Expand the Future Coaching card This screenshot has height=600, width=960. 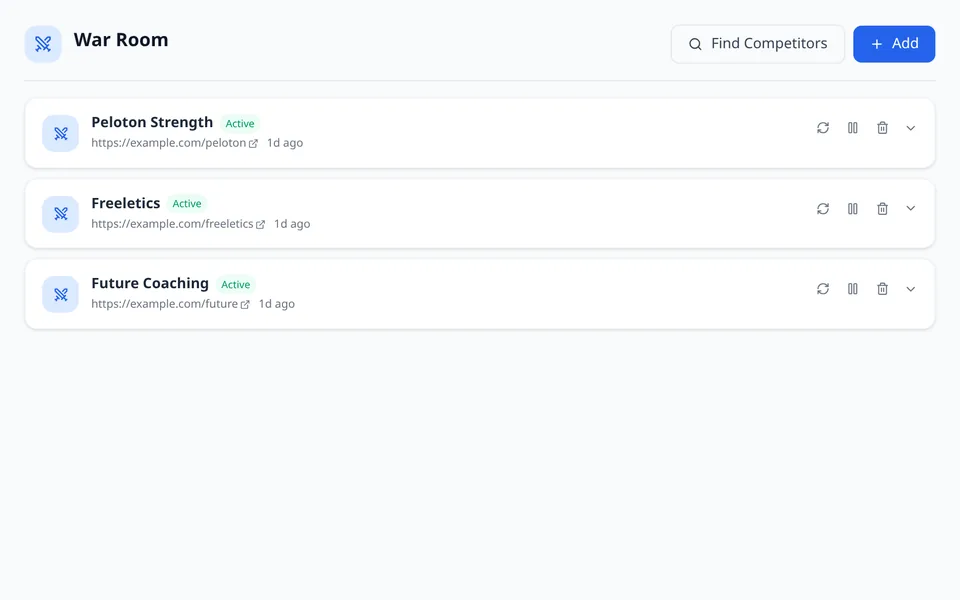pyautogui.click(x=910, y=289)
